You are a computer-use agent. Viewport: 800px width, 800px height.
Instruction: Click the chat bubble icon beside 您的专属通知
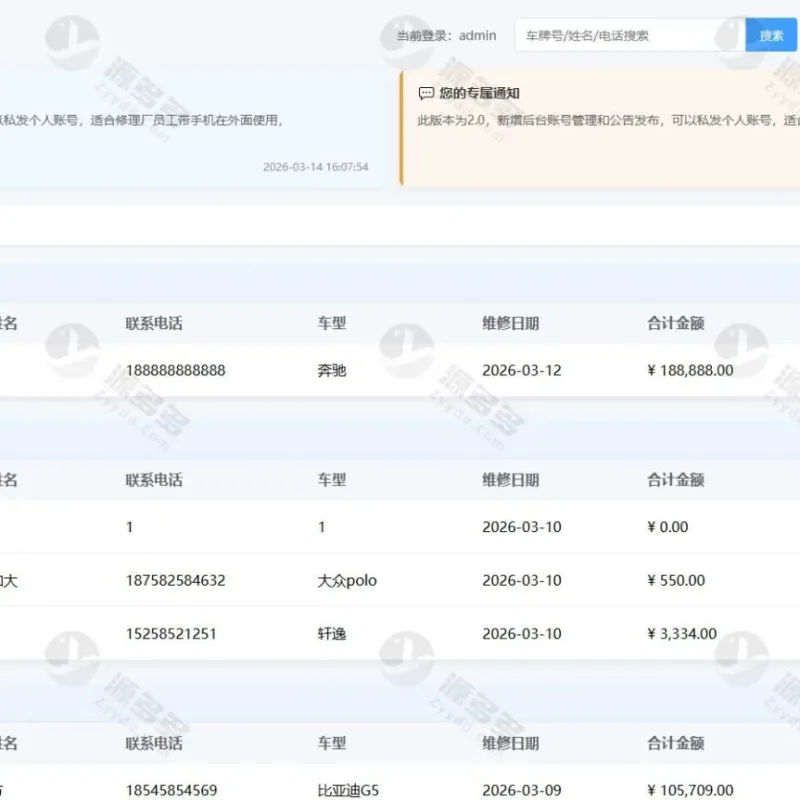pyautogui.click(x=426, y=93)
